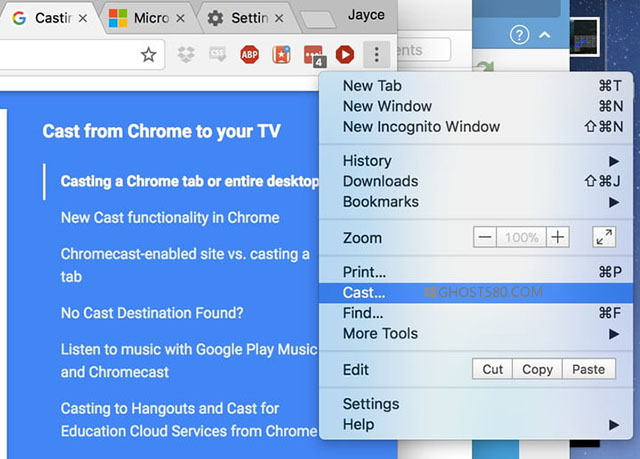640x459 pixels.
Task: Click the desktop screenshot thumbnail
Action: [x=584, y=37]
